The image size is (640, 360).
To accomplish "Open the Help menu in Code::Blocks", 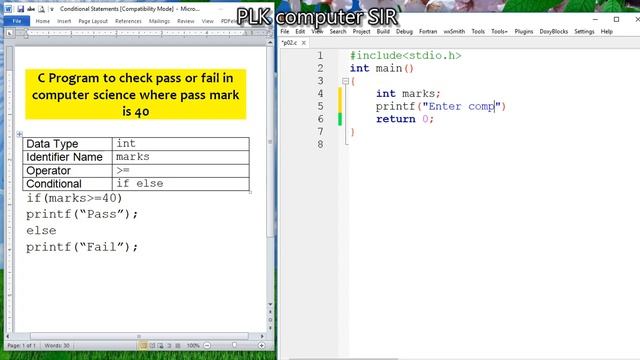I will click(607, 31).
